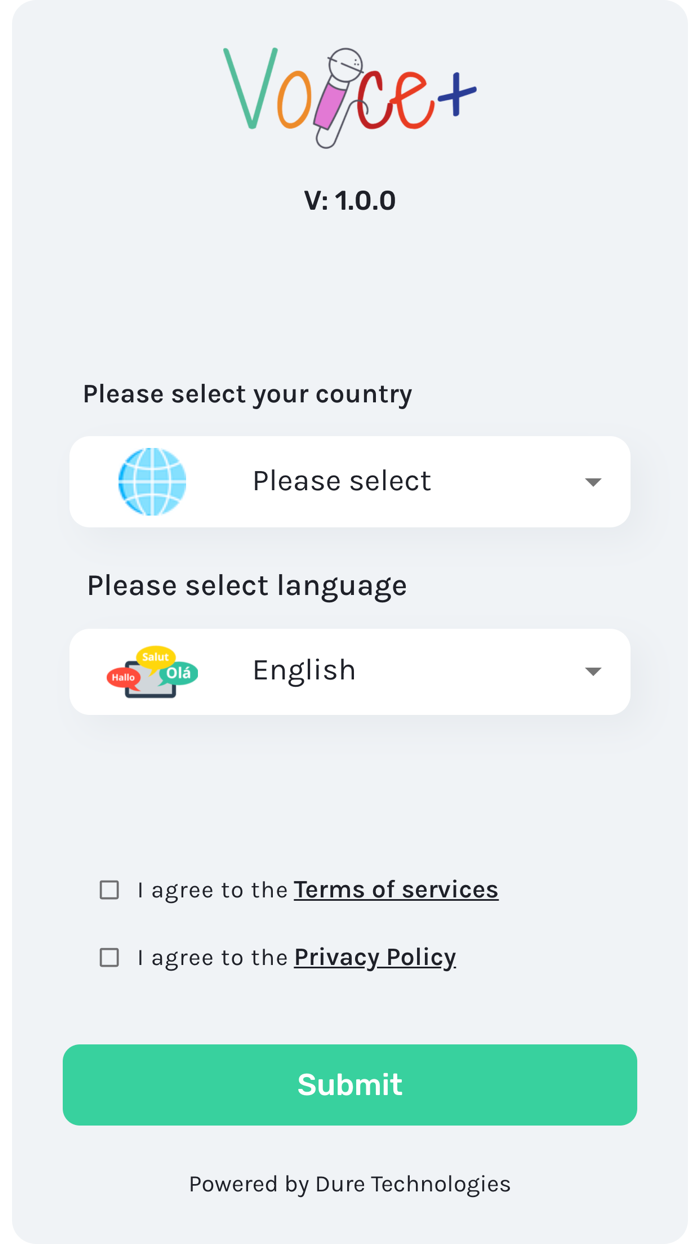Click the 'Please select your country' label
The width and height of the screenshot is (700, 1244).
(247, 394)
